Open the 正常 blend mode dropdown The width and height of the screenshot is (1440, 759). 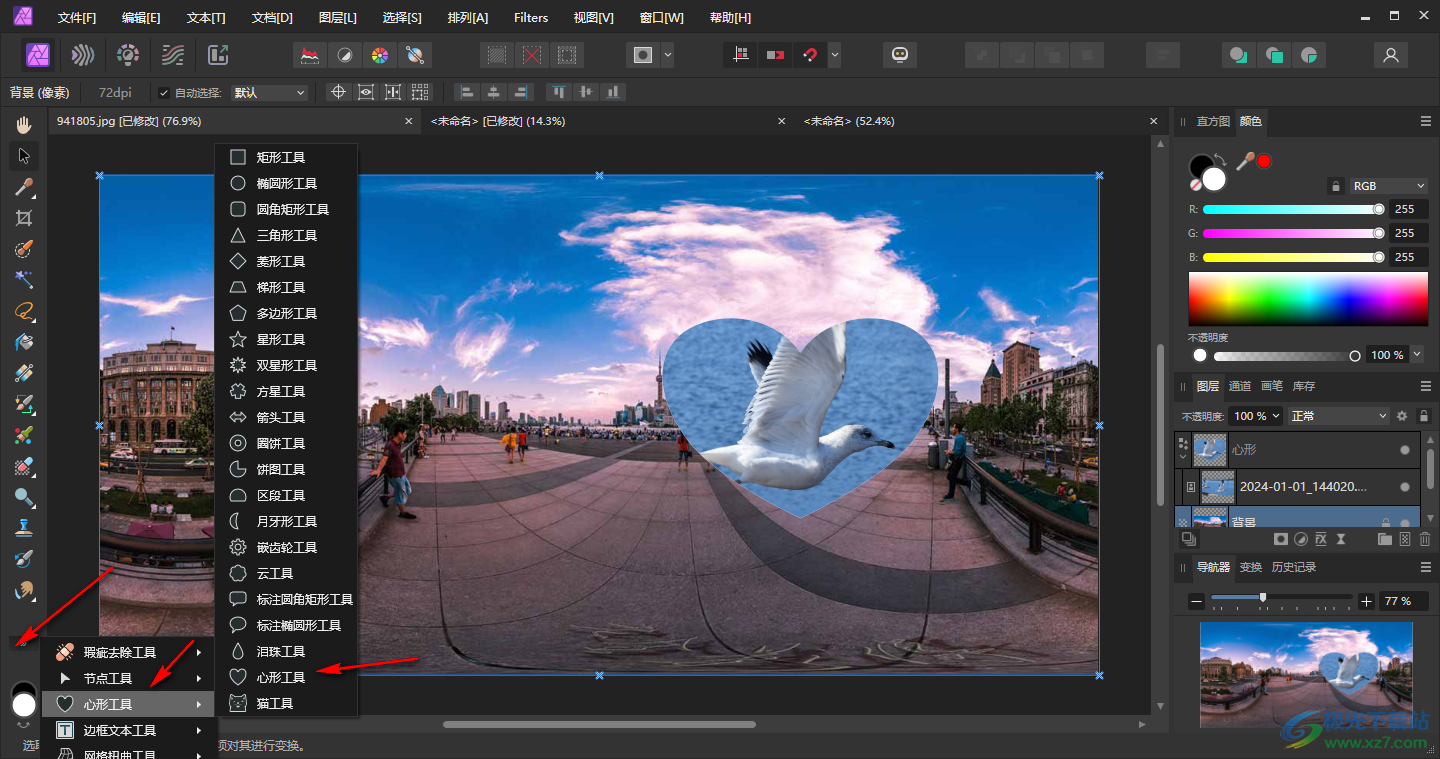pyautogui.click(x=1338, y=416)
